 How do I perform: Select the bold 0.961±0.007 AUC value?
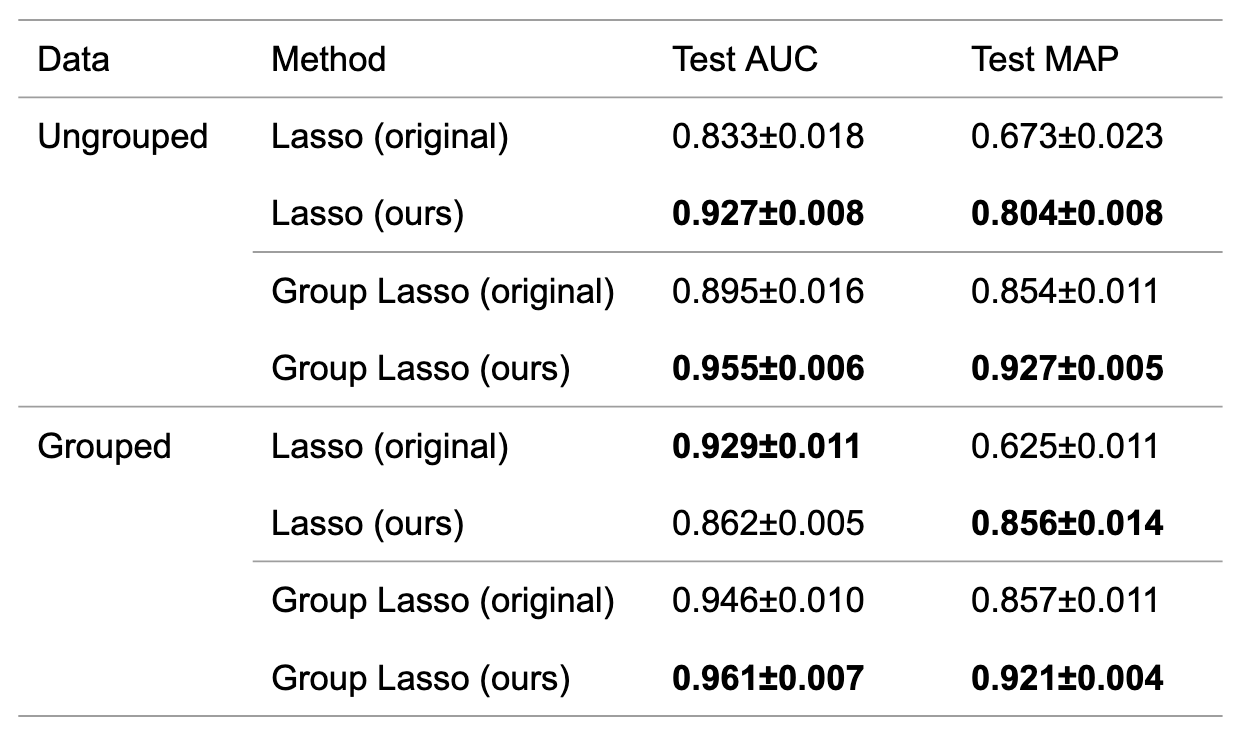[x=768, y=679]
